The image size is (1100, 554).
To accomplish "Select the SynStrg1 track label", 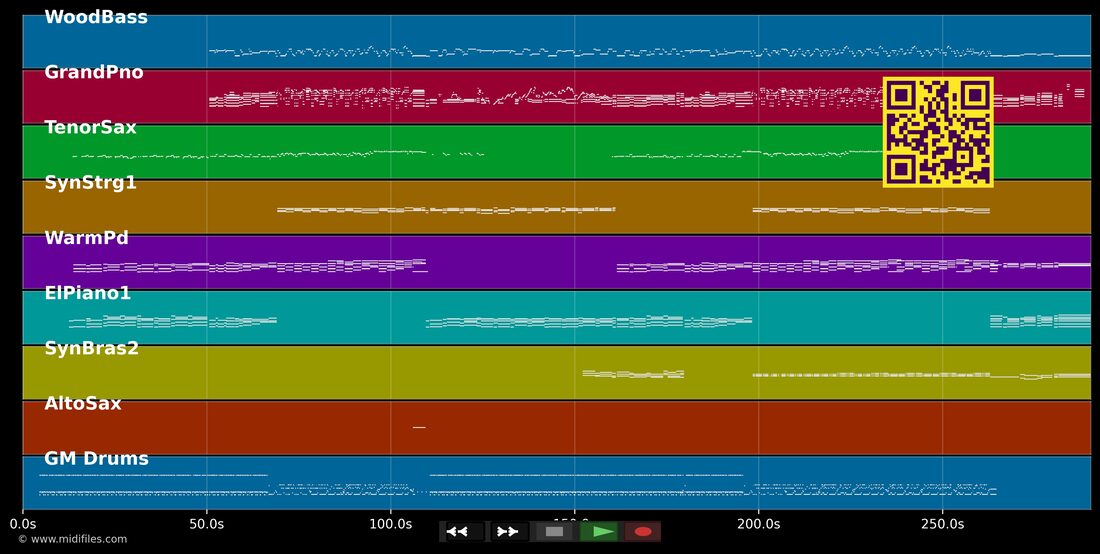I will (x=90, y=183).
